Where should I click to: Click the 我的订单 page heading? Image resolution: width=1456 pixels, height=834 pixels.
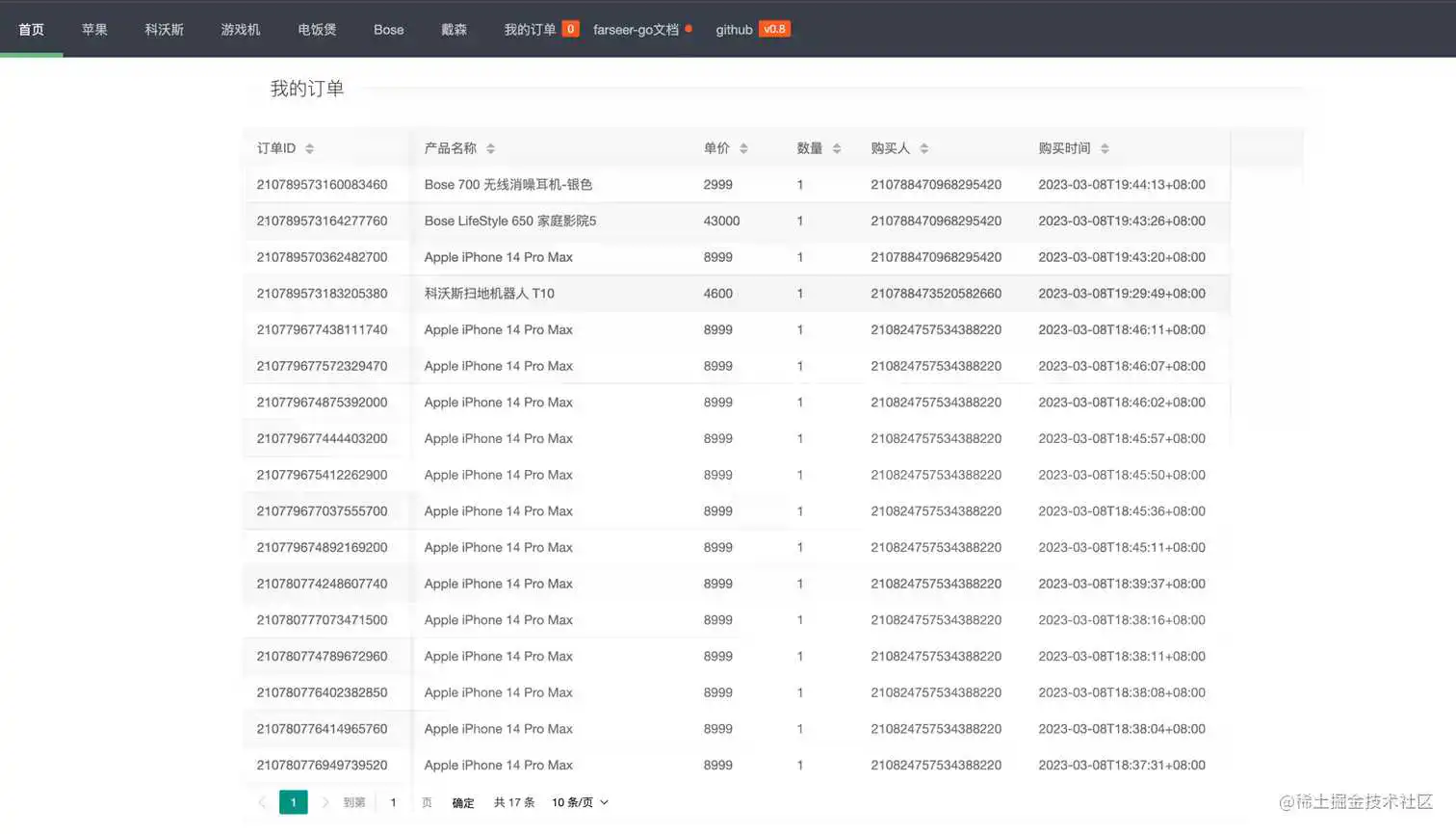(x=307, y=89)
